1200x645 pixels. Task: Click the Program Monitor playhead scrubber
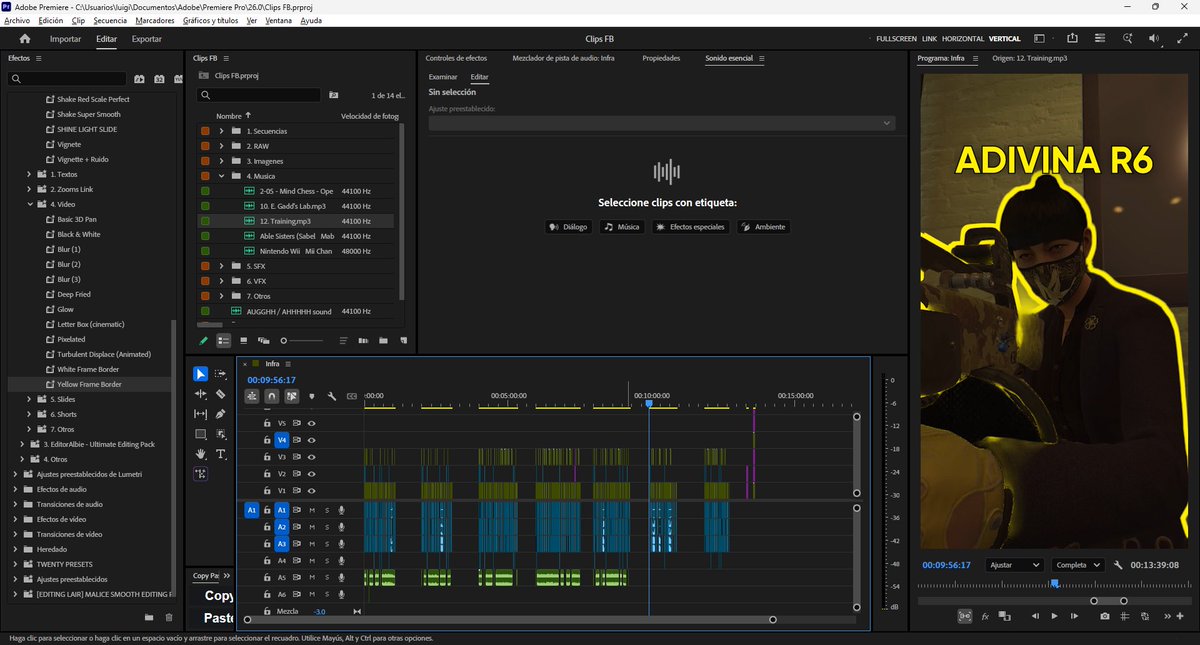[x=1054, y=583]
